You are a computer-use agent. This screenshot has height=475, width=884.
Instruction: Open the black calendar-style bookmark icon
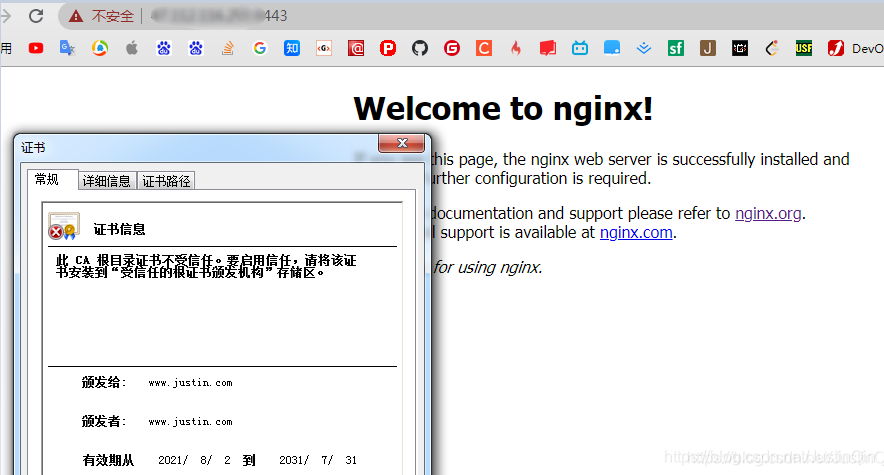(740, 48)
